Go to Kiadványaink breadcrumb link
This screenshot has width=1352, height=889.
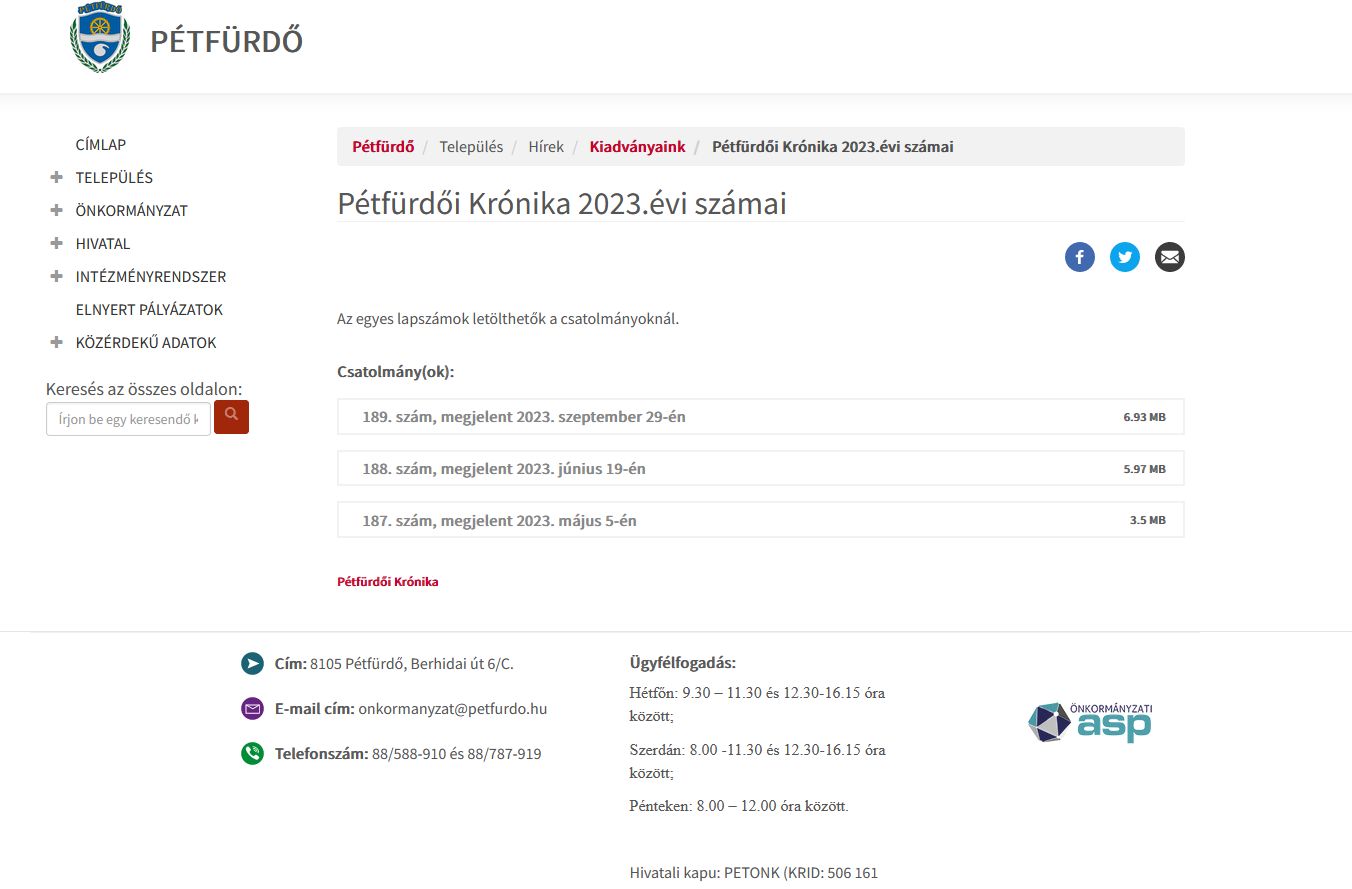[637, 147]
